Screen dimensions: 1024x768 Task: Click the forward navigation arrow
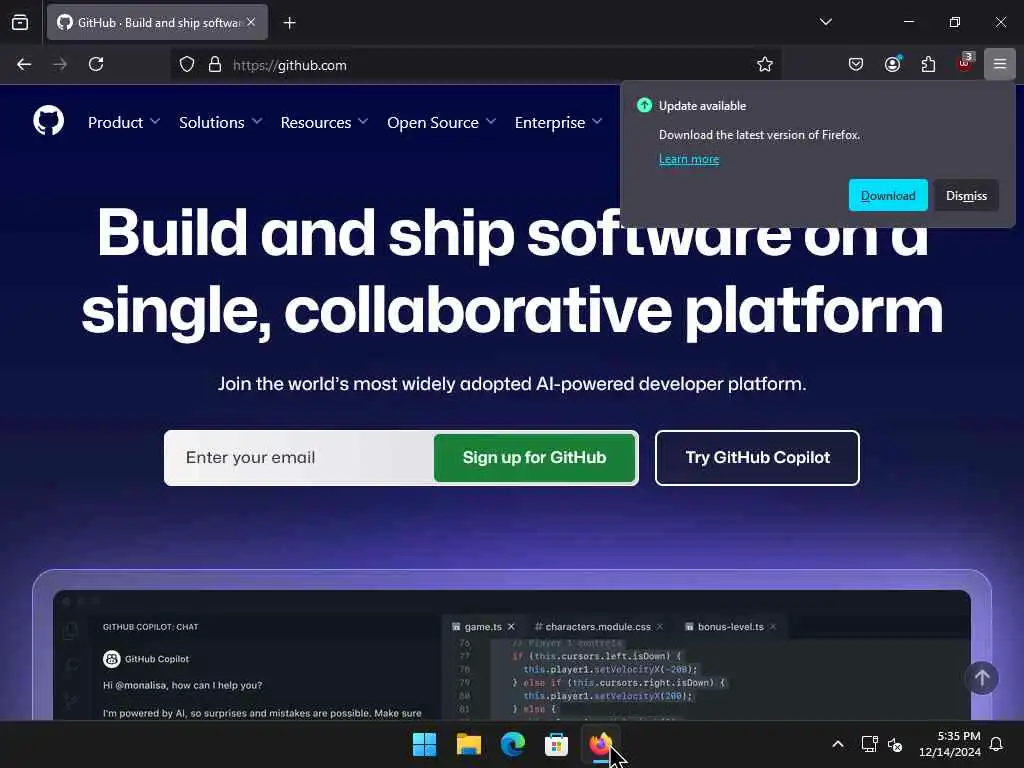coord(59,64)
